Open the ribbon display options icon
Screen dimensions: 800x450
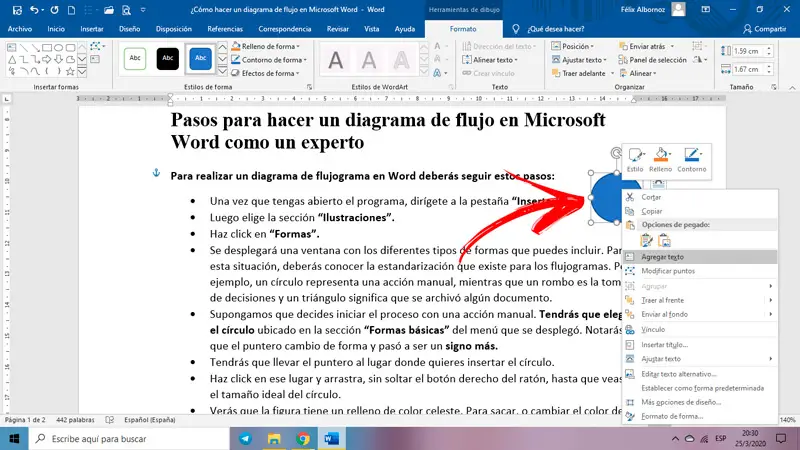[x=706, y=9]
